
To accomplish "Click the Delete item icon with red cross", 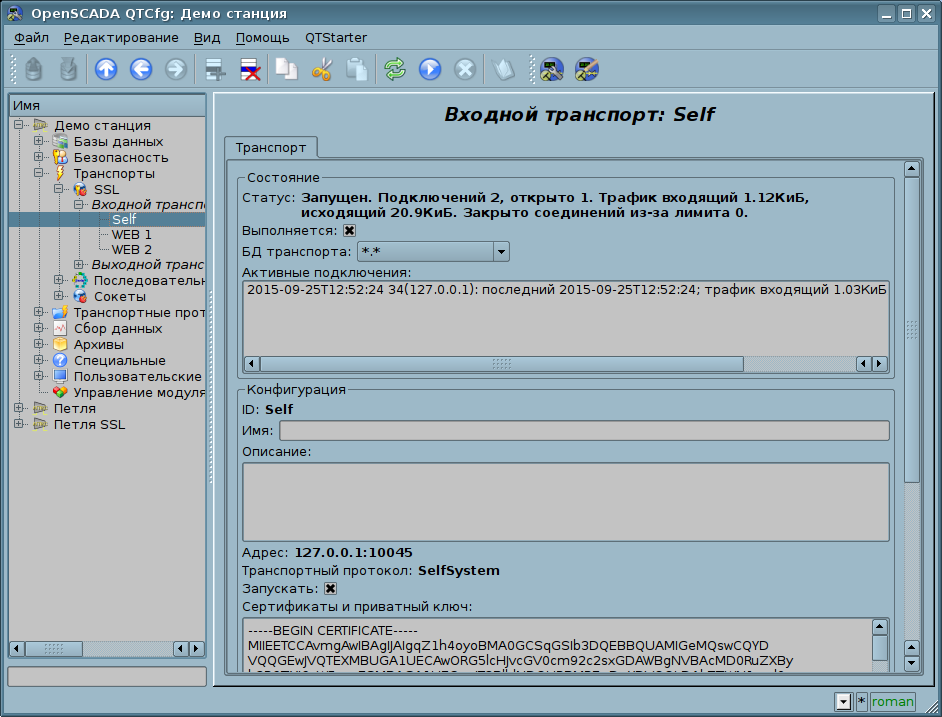I will 250,69.
